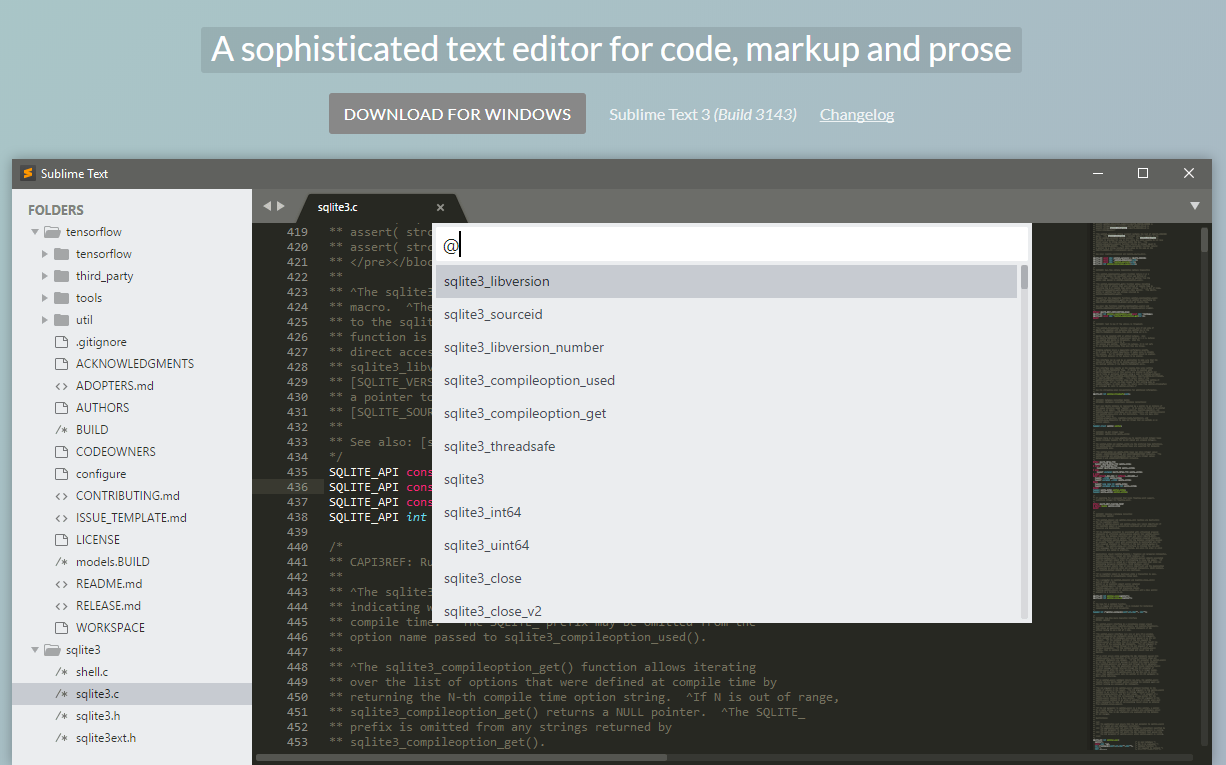
Task: Expand the nested tensorflow subfolder arrow
Action: (45, 254)
